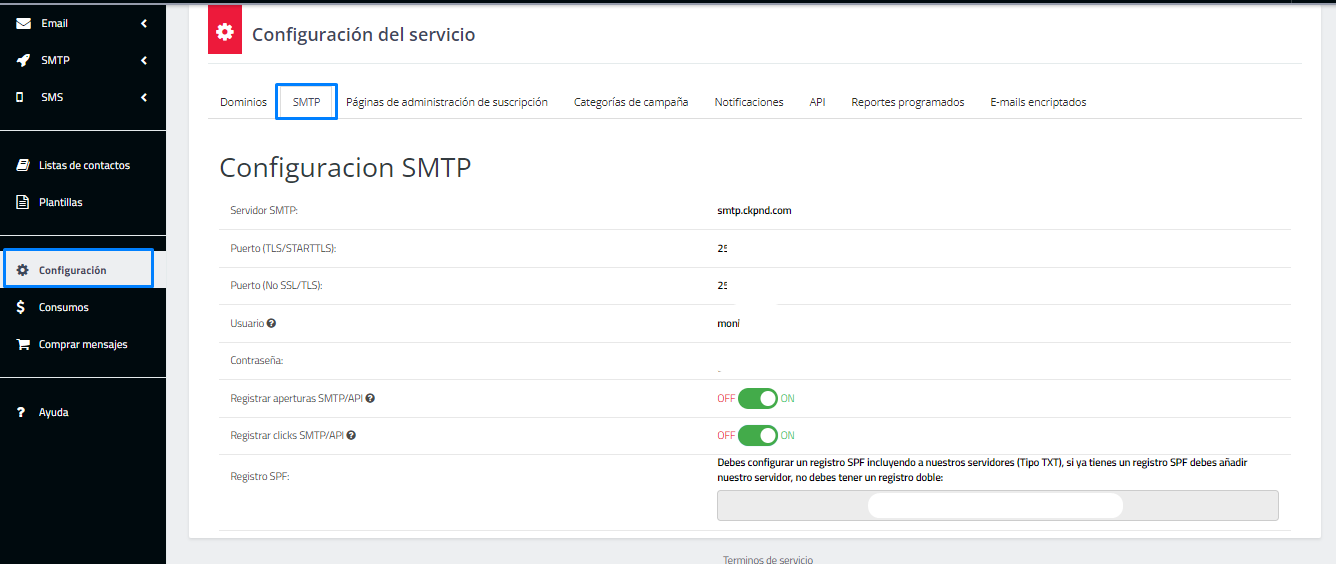The width and height of the screenshot is (1336, 564).
Task: Click the Comprar mensajes shopping cart icon
Action: point(23,344)
